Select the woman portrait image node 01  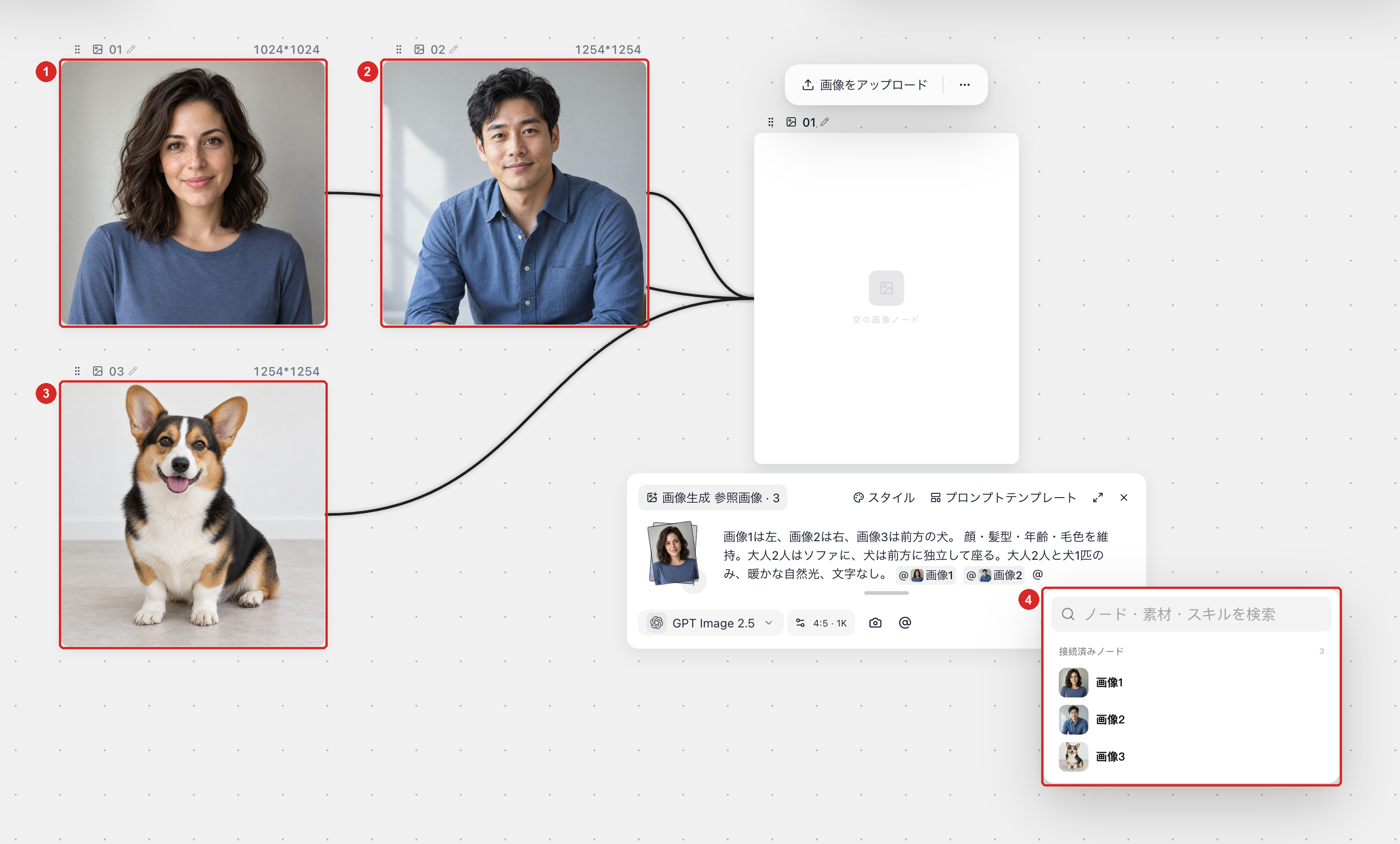[193, 193]
